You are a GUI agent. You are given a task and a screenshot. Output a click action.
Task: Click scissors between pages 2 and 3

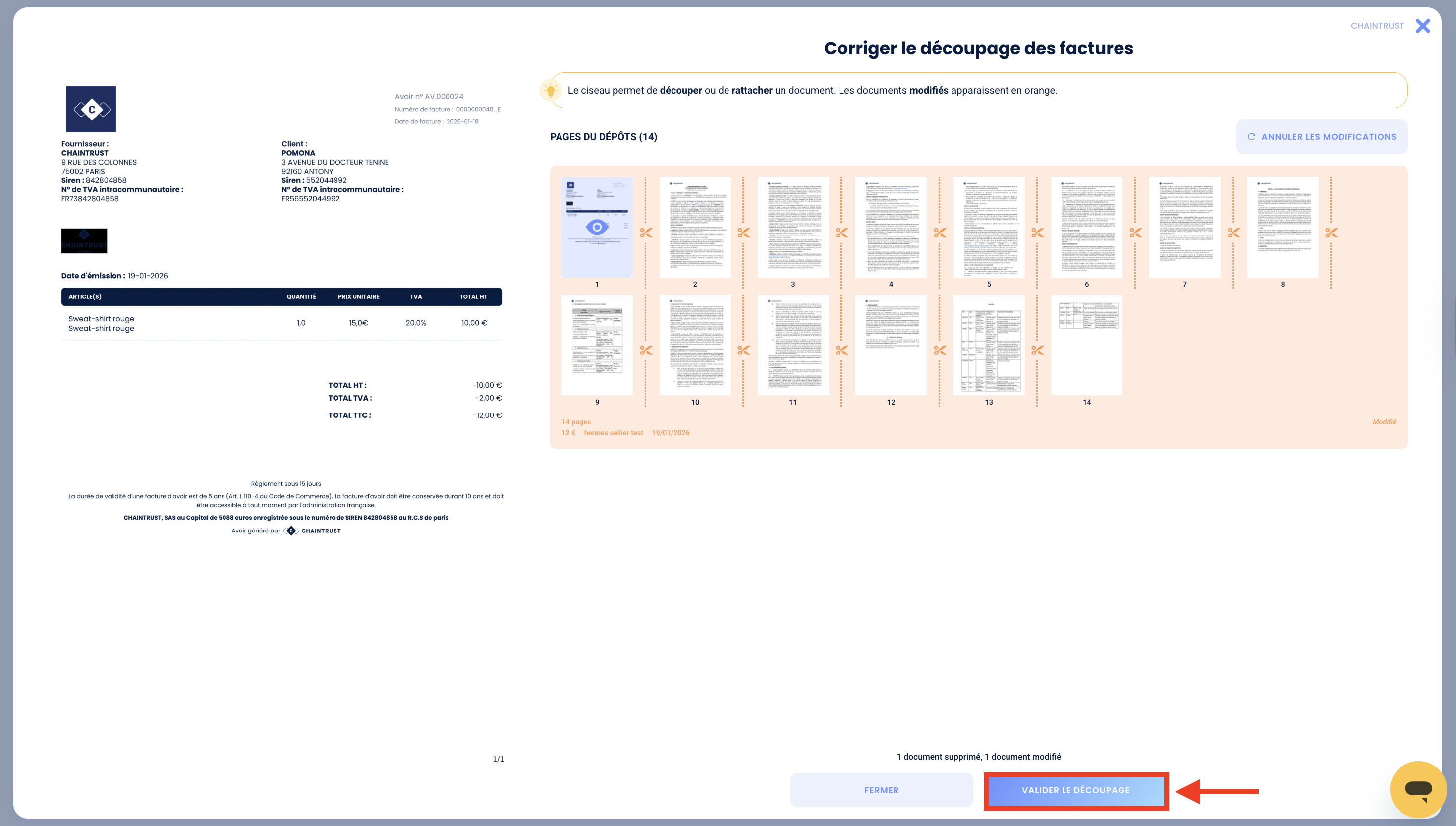744,233
